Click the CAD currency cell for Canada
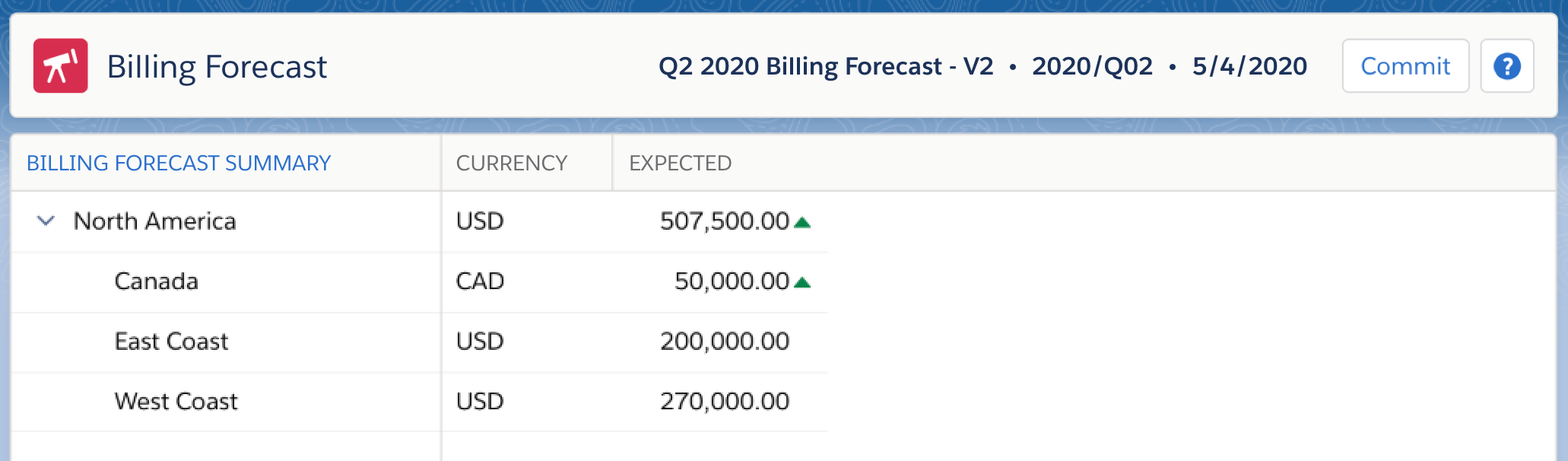 [x=480, y=281]
